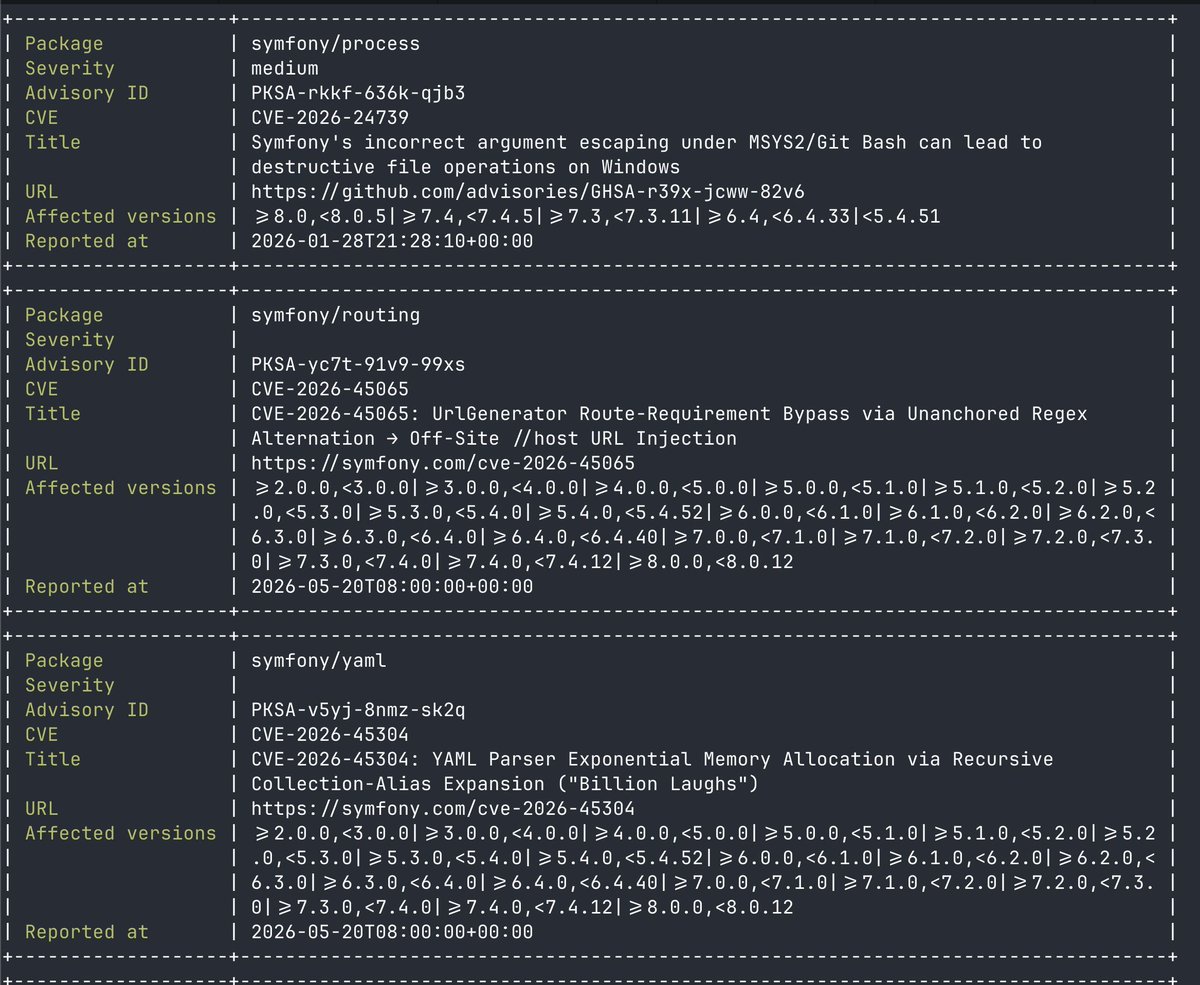The image size is (1200, 985).
Task: Click the symfony/yaml 'Reported at' timestamp
Action: [392, 931]
